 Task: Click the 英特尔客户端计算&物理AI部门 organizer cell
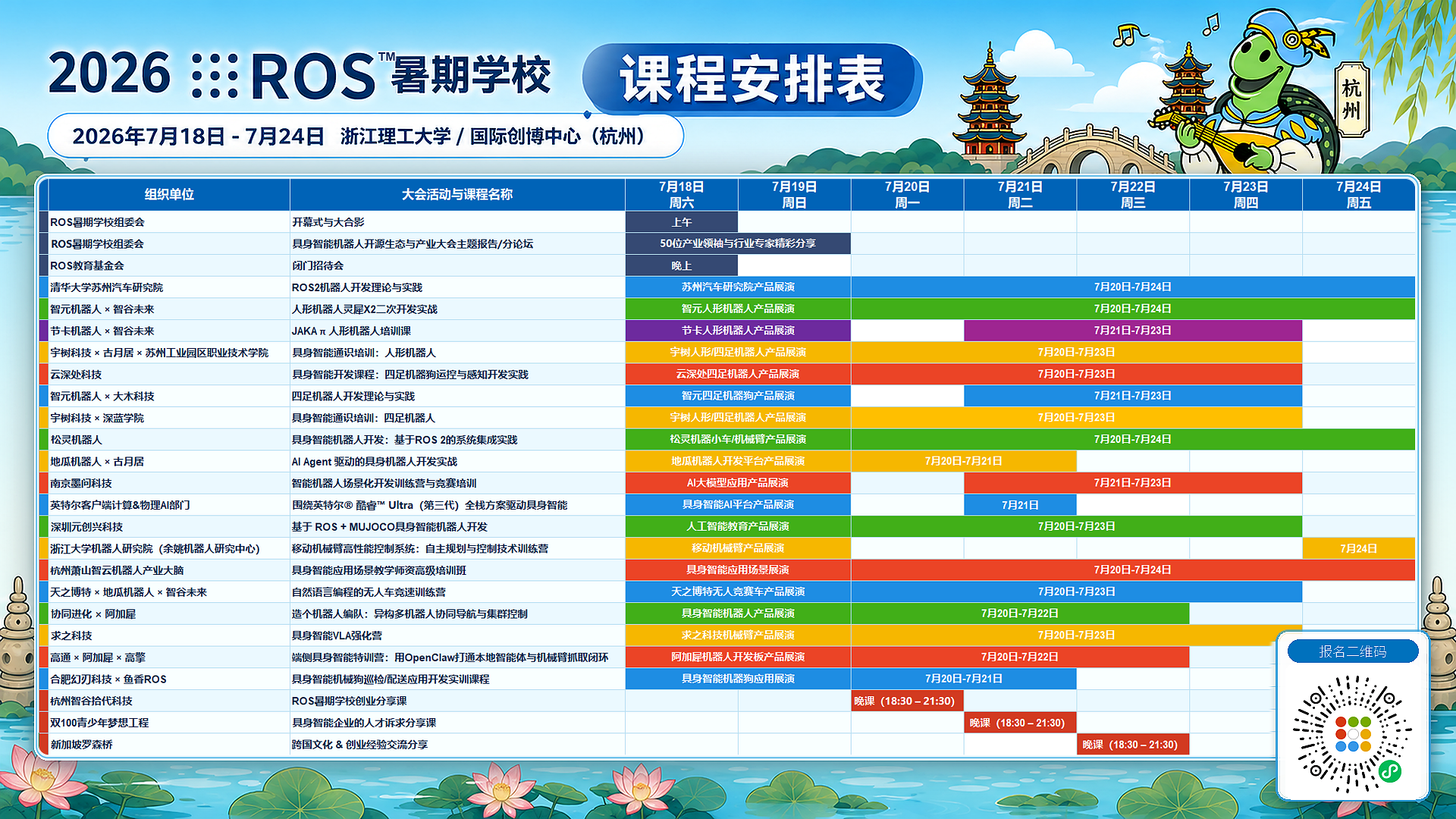(x=169, y=505)
